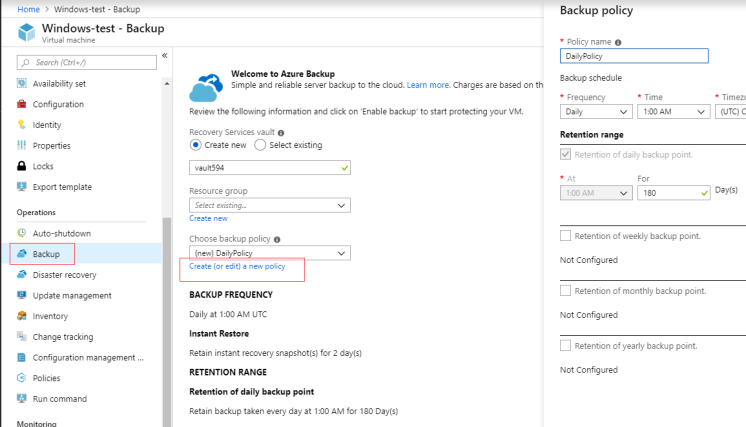Select the Create new vault radio button
Image resolution: width=746 pixels, height=427 pixels.
click(x=196, y=145)
